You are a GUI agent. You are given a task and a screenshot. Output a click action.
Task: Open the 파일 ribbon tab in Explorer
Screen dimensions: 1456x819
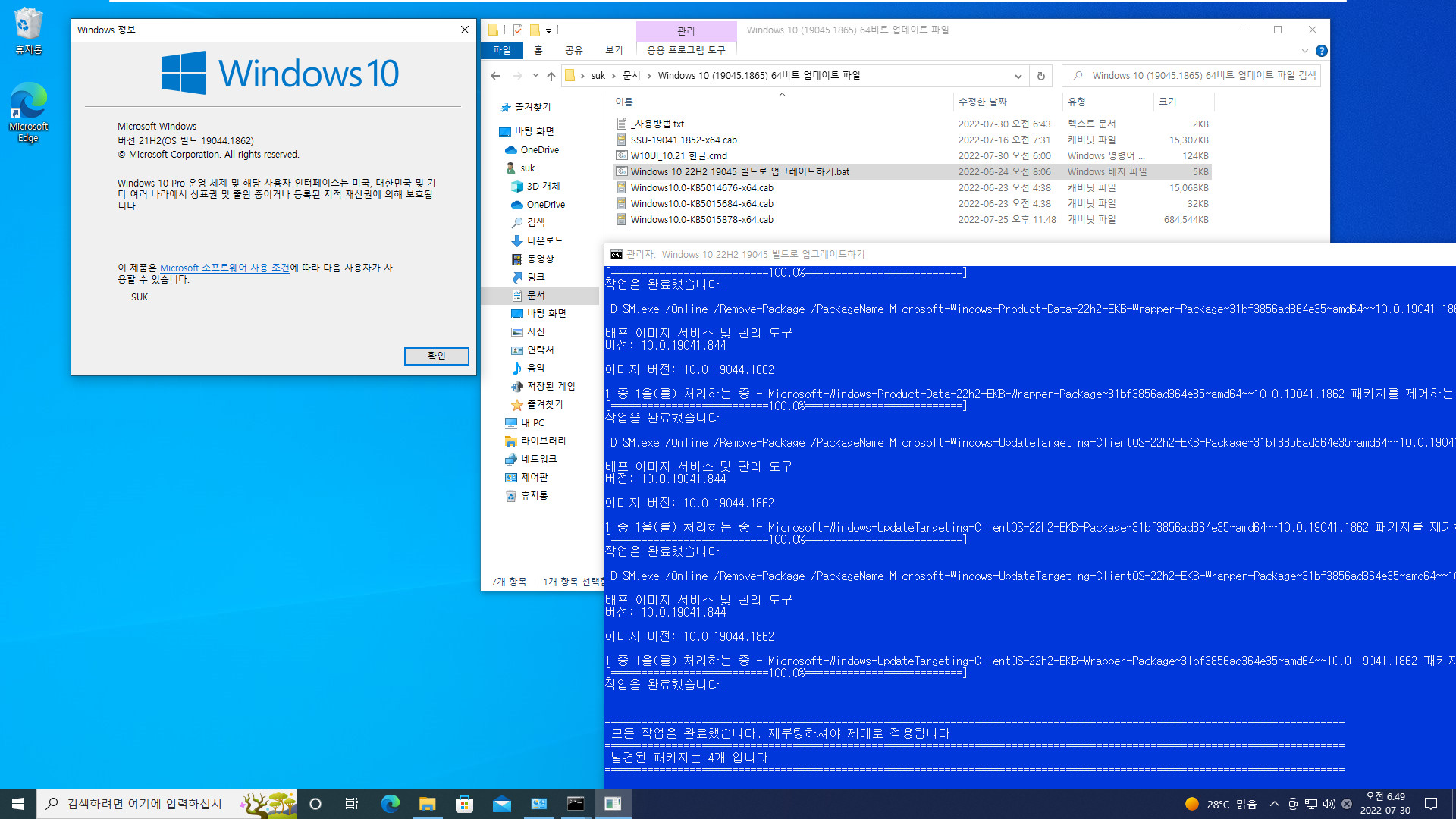502,50
